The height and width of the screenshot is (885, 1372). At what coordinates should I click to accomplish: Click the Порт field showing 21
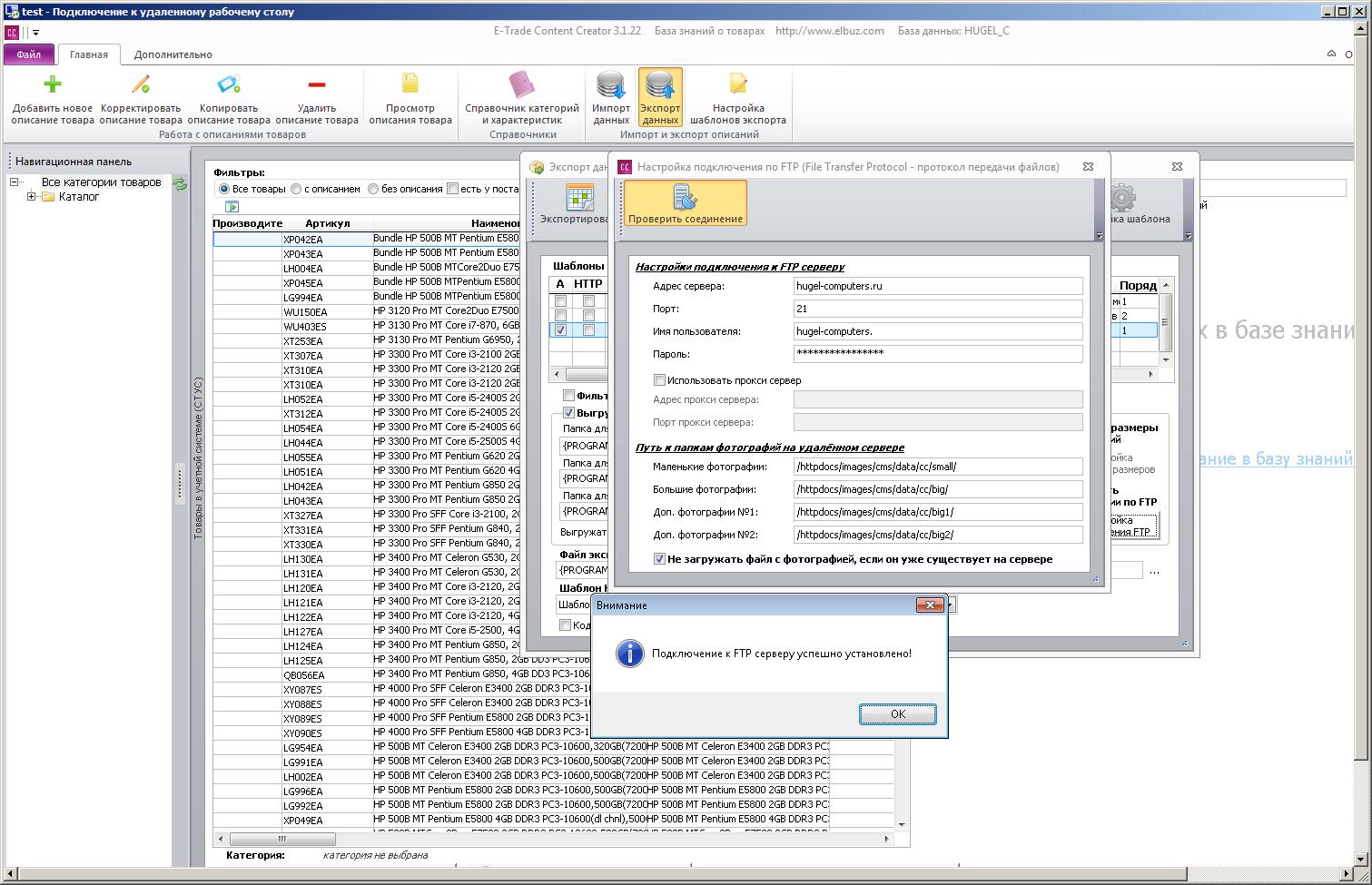pos(938,309)
